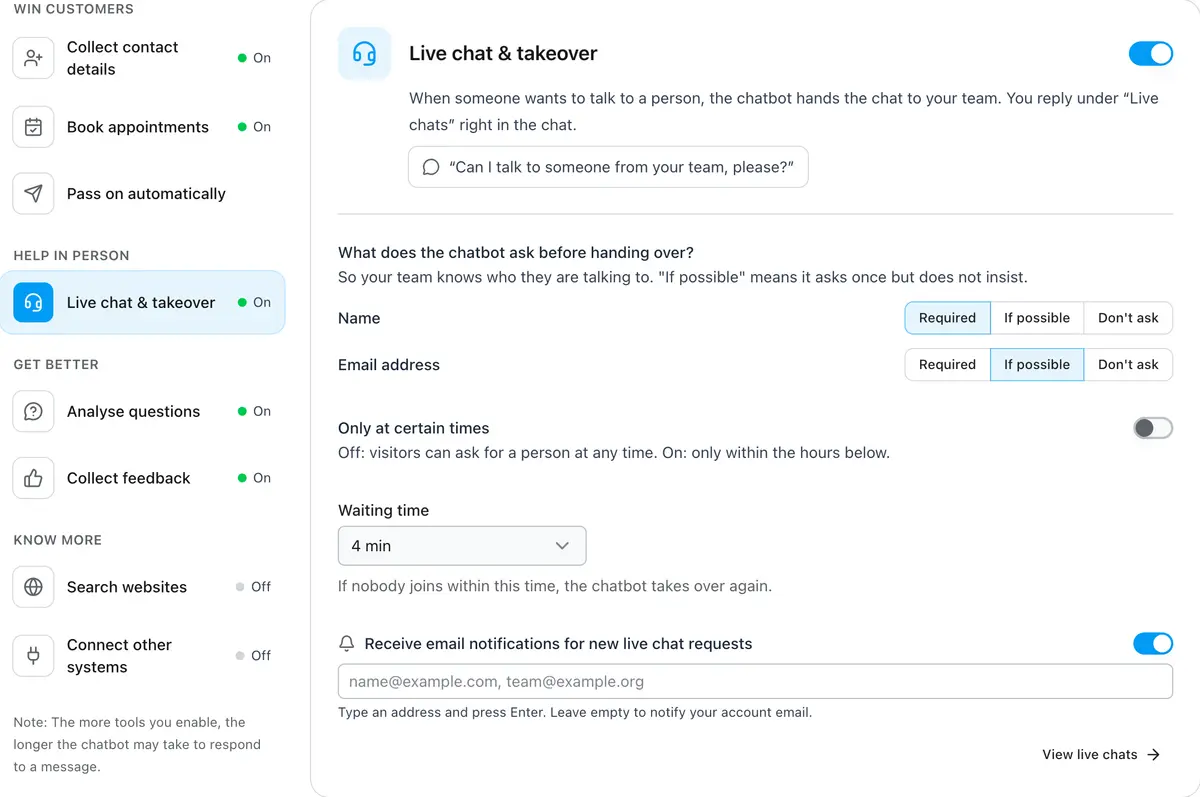
Task: Set Email address to If possible
Action: (x=1037, y=365)
